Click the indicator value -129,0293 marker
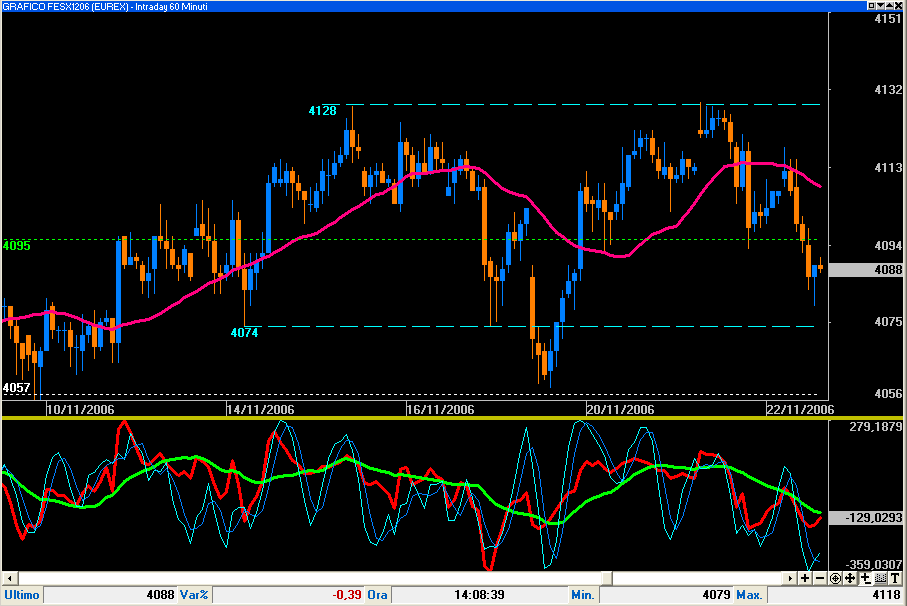The image size is (907, 606). [866, 518]
